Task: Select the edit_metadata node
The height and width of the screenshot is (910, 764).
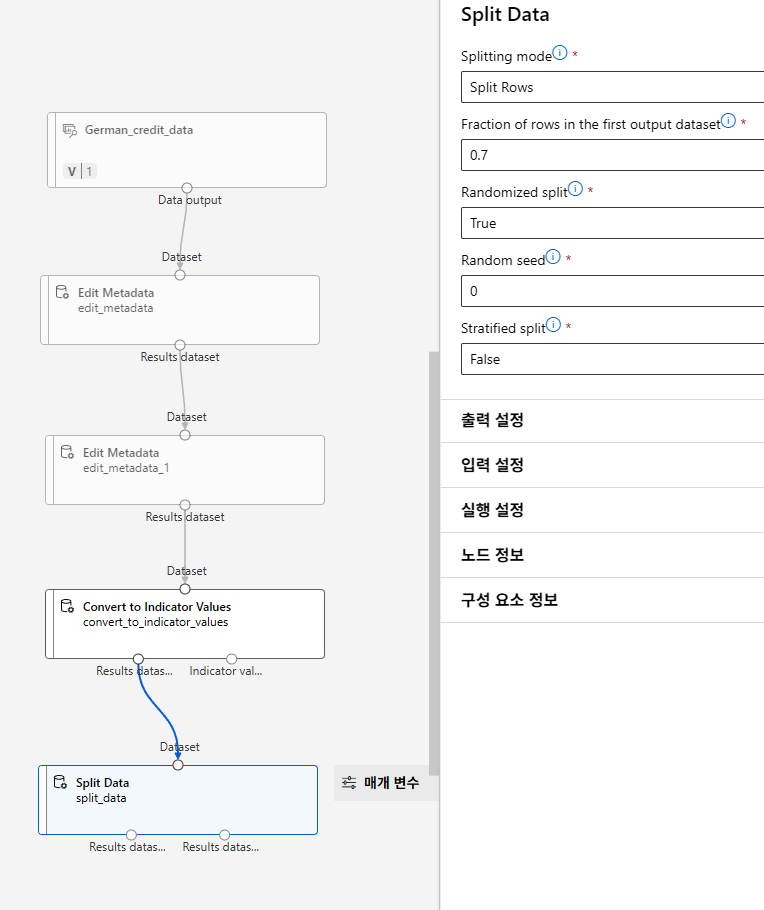Action: [x=180, y=310]
